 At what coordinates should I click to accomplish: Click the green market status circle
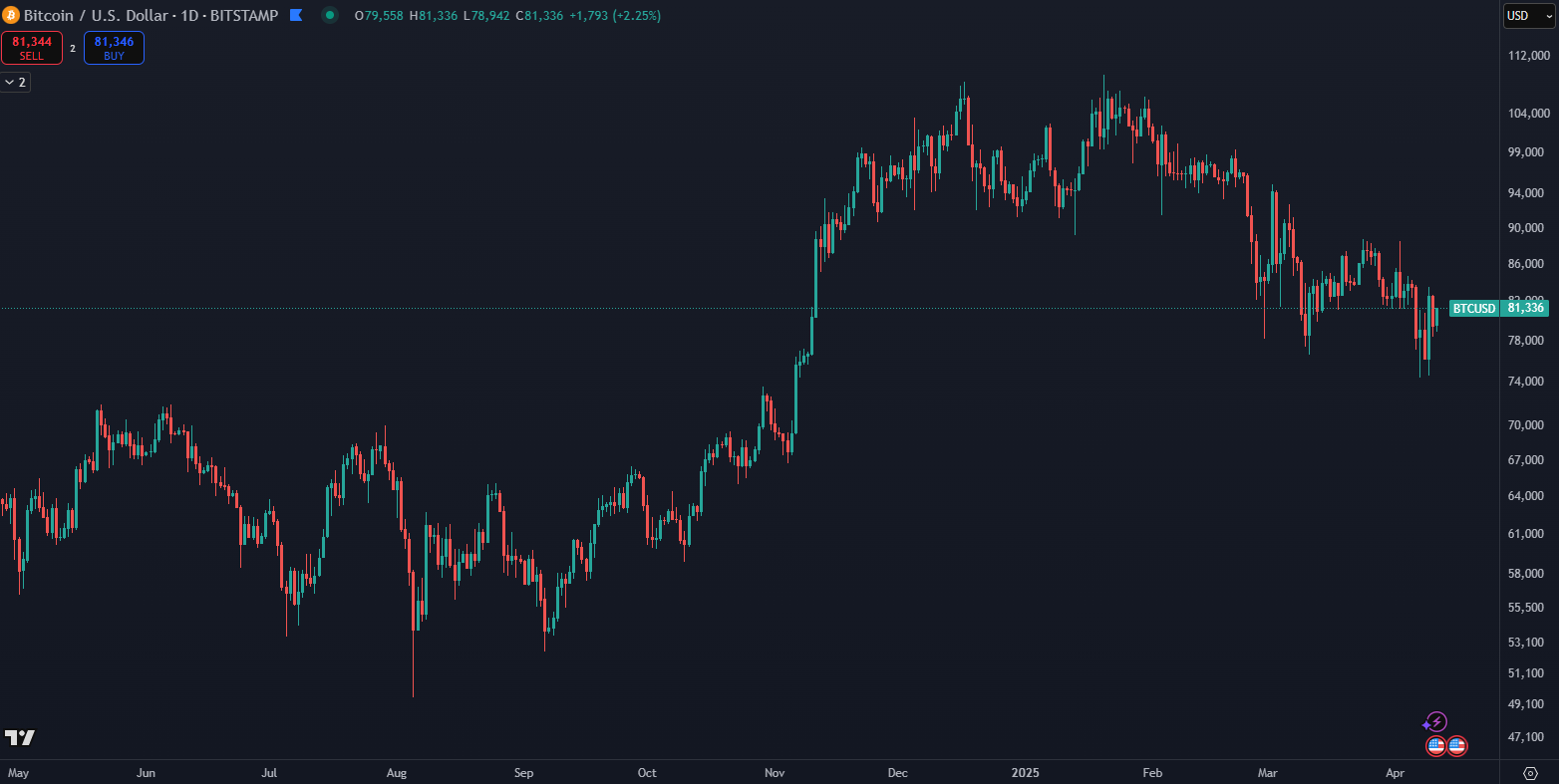[330, 16]
